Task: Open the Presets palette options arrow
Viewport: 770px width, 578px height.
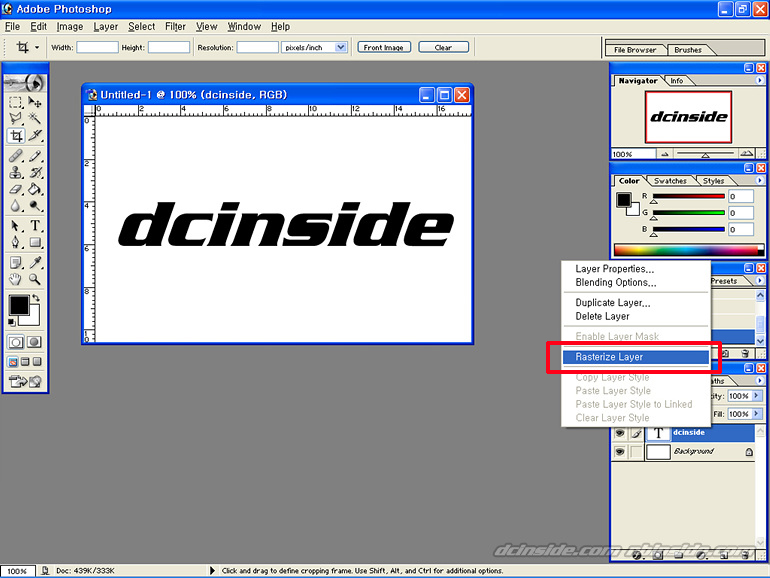Action: (x=759, y=280)
